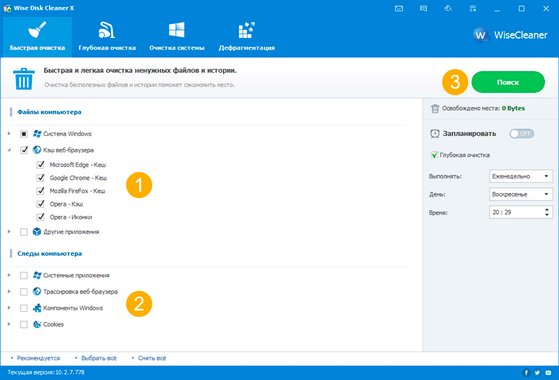The height and width of the screenshot is (380, 559).
Task: Open the Facebook icon in status bar
Action: [x=526, y=373]
